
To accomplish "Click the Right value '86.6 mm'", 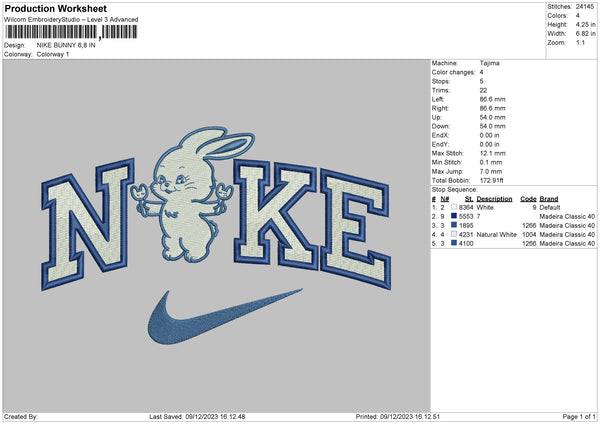I will coord(492,108).
